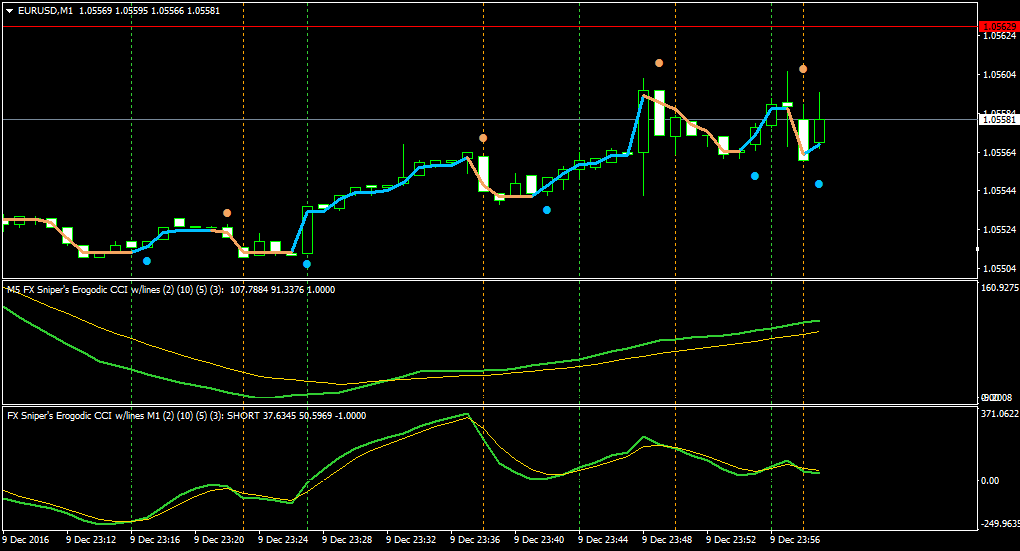This screenshot has height=551, width=1020.
Task: Click price scale value 1.05504
Action: tap(999, 268)
